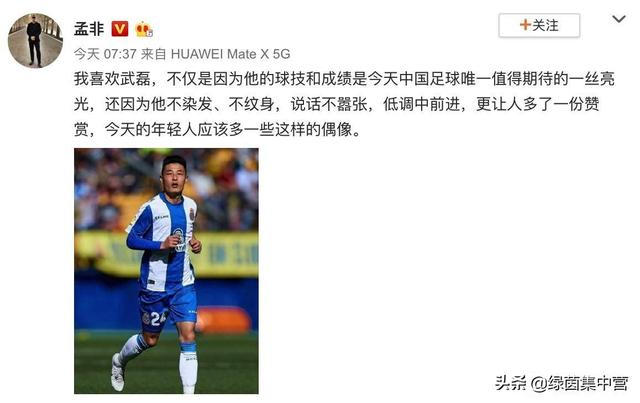This screenshot has height=403, width=640.
Task: Click the second line of post text
Action: click(x=337, y=104)
